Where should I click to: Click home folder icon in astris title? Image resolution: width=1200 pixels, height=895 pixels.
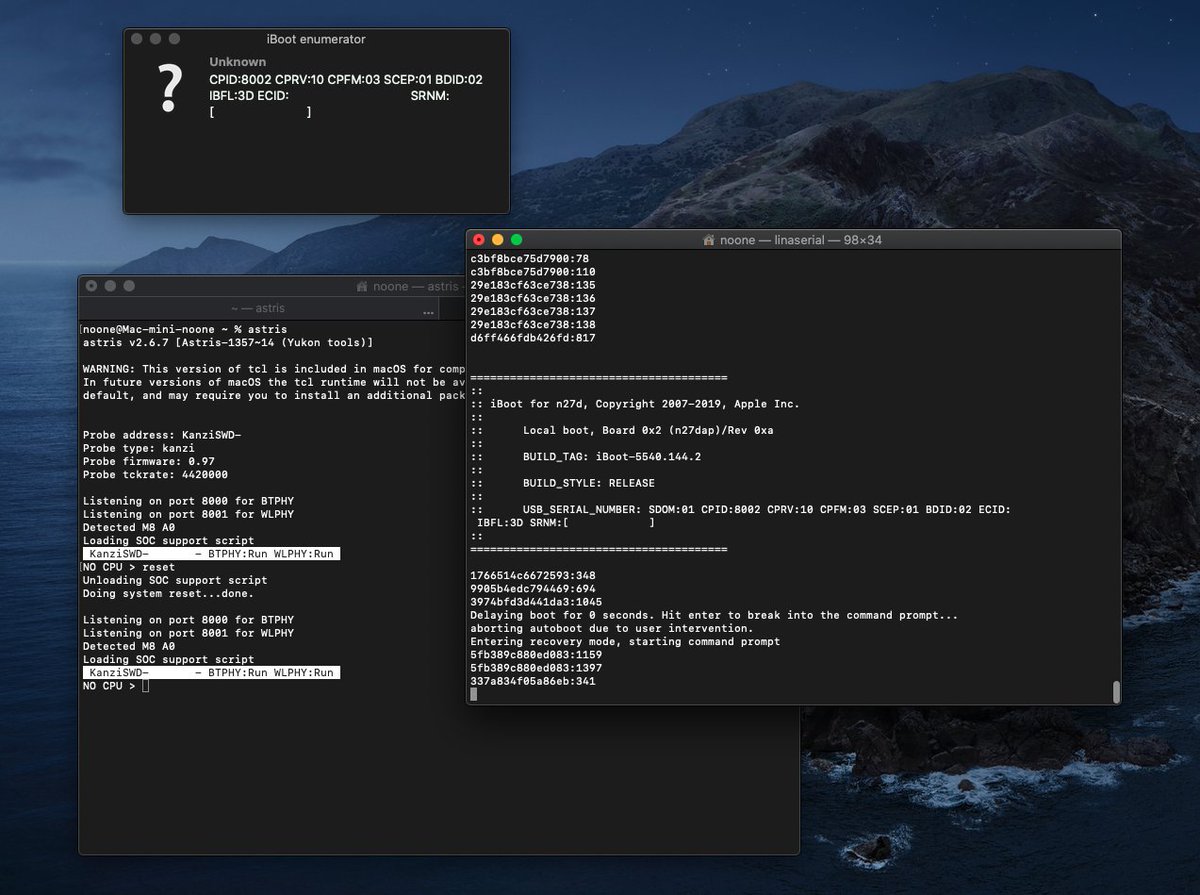[361, 286]
